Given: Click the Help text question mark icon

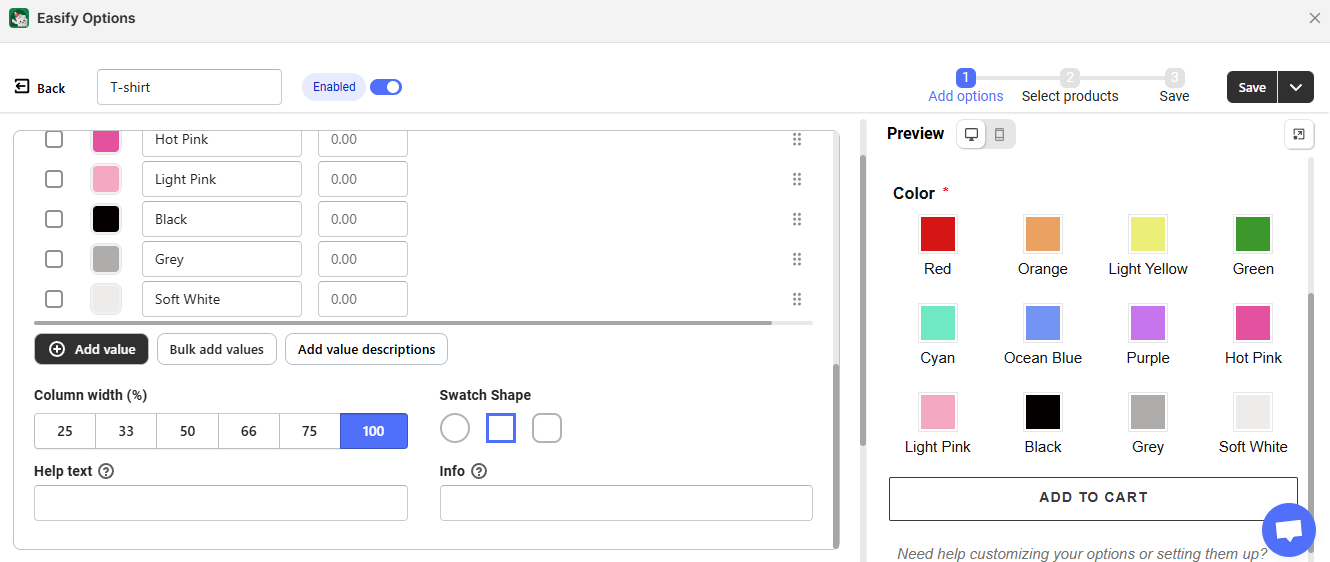Looking at the screenshot, I should (106, 471).
